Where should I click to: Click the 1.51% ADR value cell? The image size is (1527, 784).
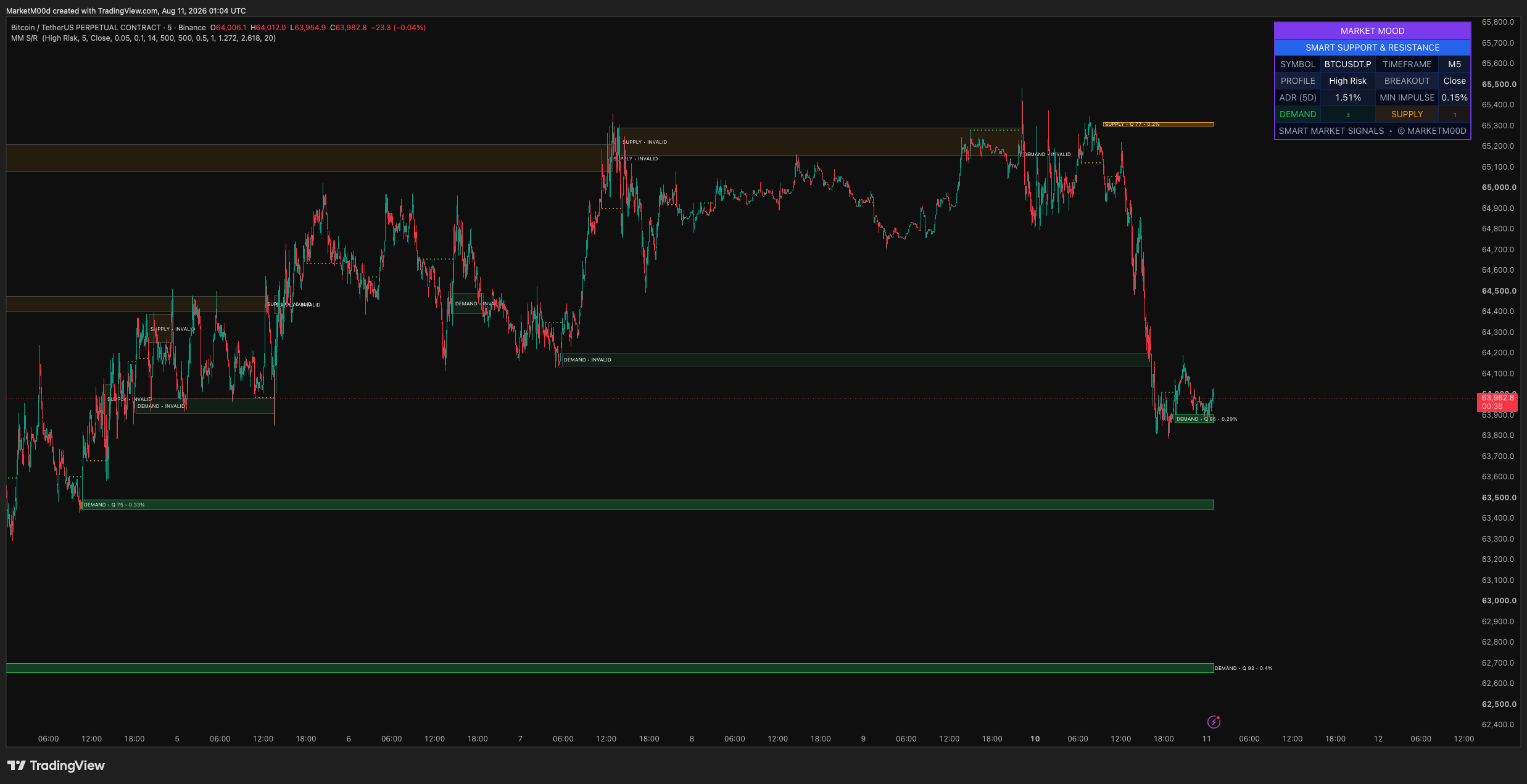(x=1348, y=97)
